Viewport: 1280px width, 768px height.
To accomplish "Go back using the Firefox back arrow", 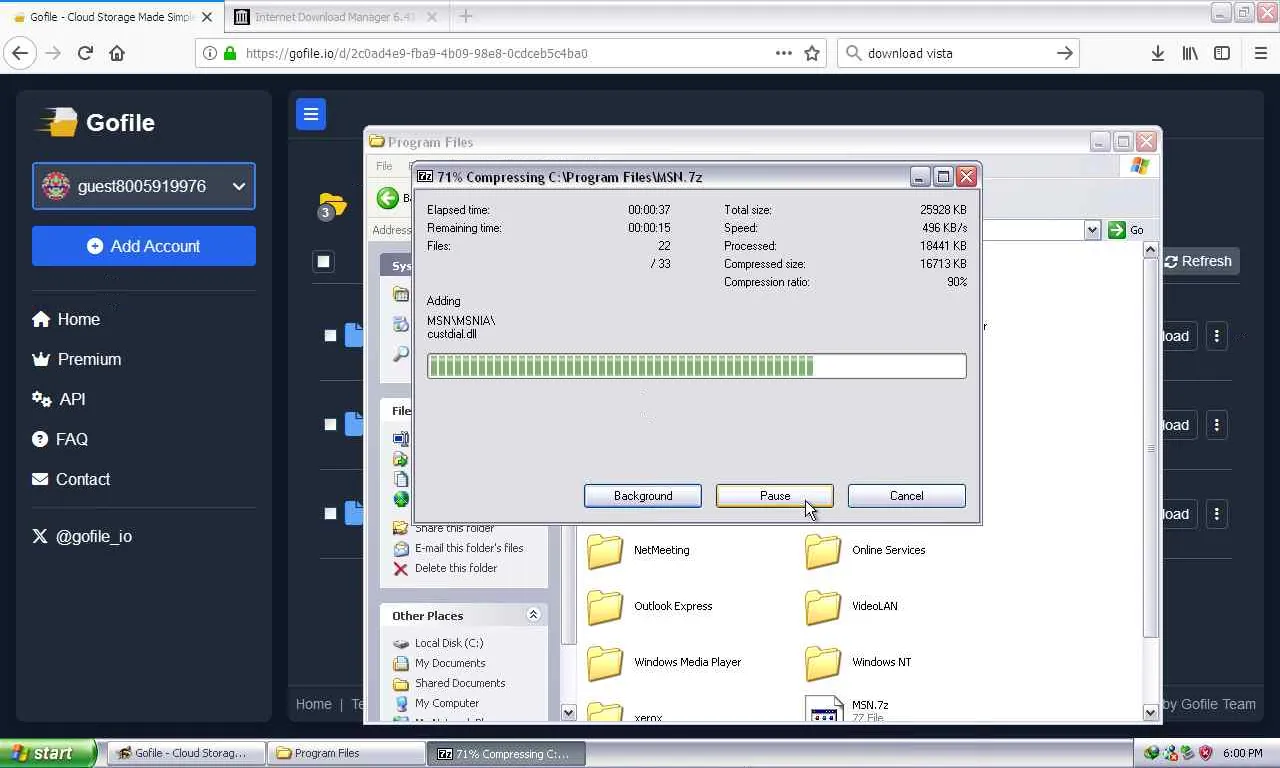I will [x=20, y=54].
